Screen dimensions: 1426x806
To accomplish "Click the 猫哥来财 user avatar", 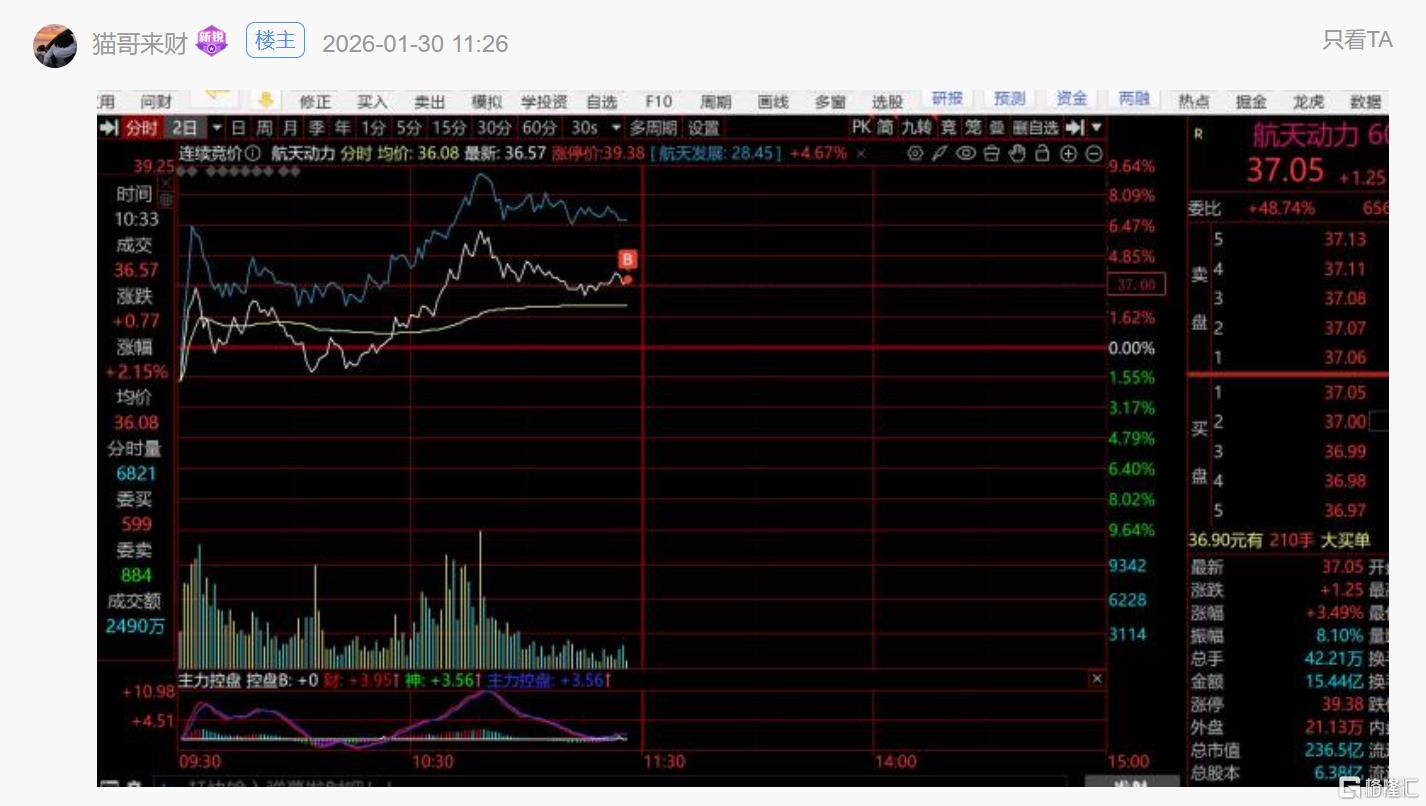I will point(55,45).
